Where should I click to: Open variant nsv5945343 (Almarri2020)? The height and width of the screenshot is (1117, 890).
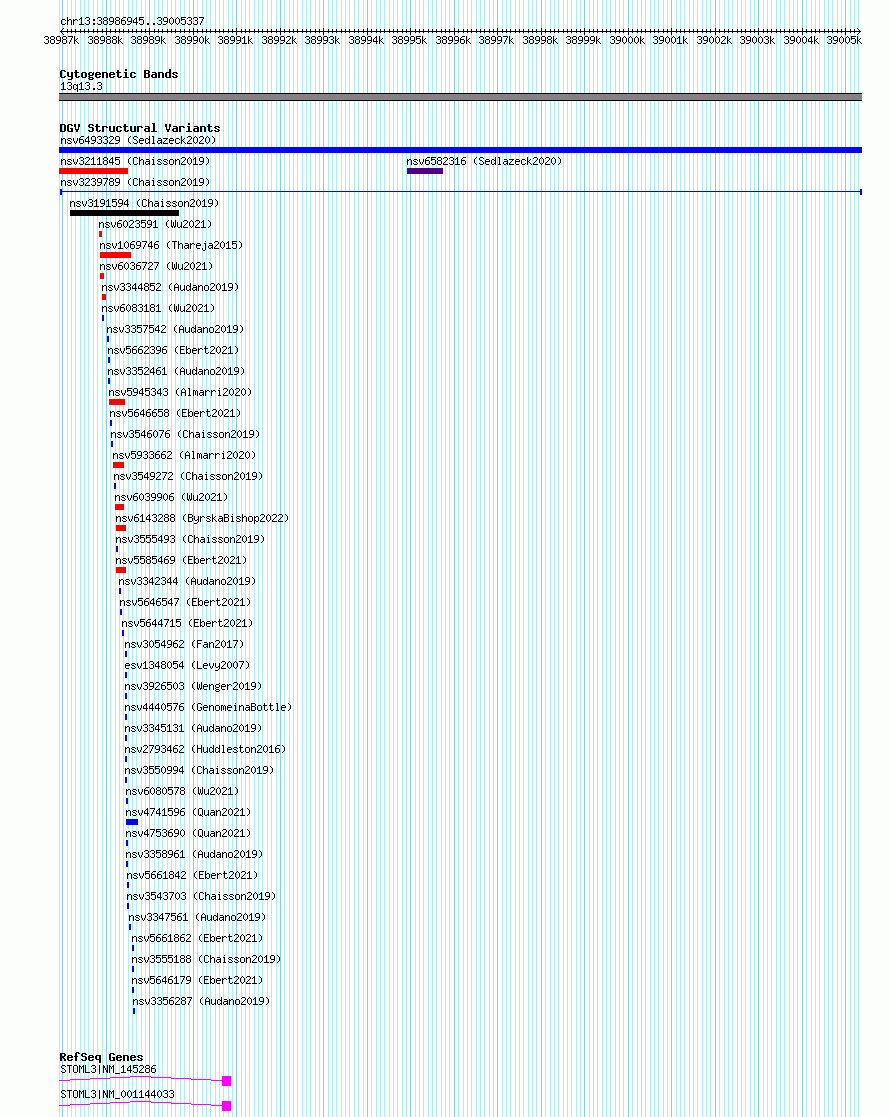click(180, 393)
